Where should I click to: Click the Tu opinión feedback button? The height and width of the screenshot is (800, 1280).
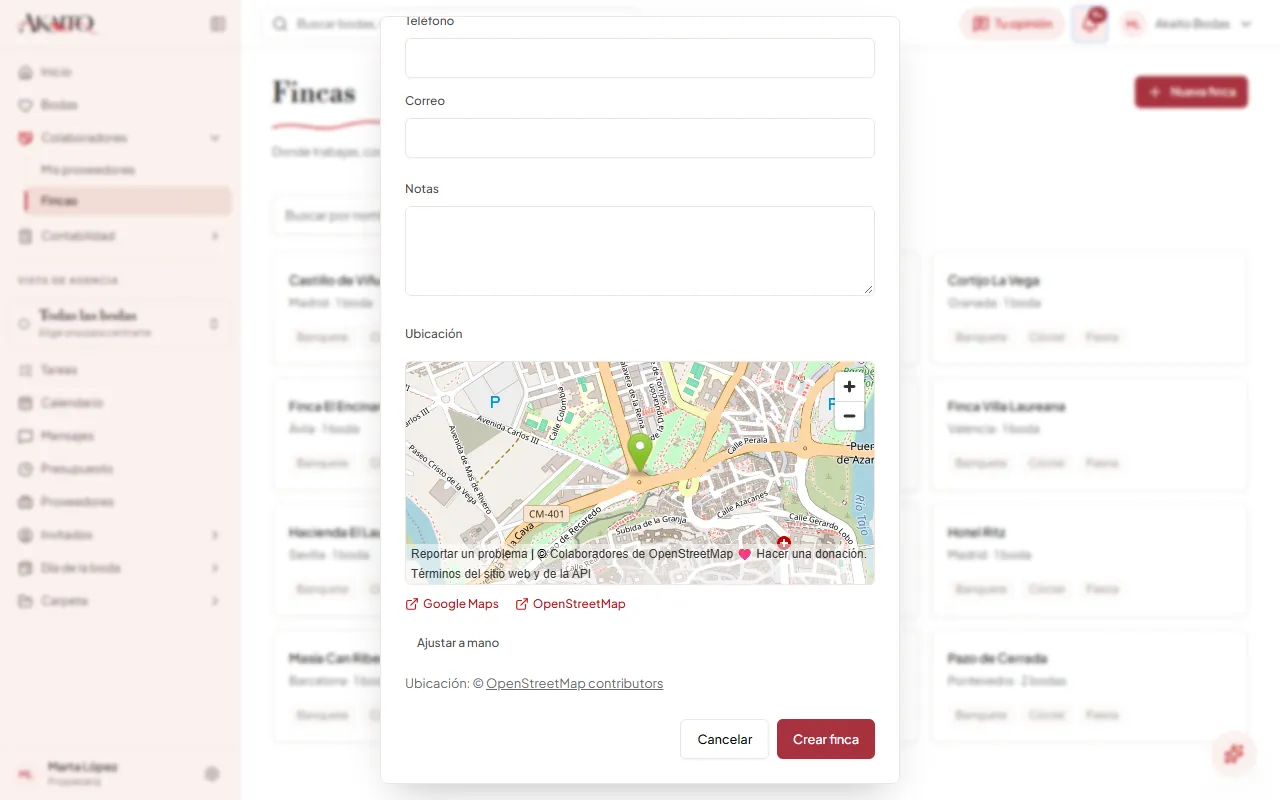1013,24
